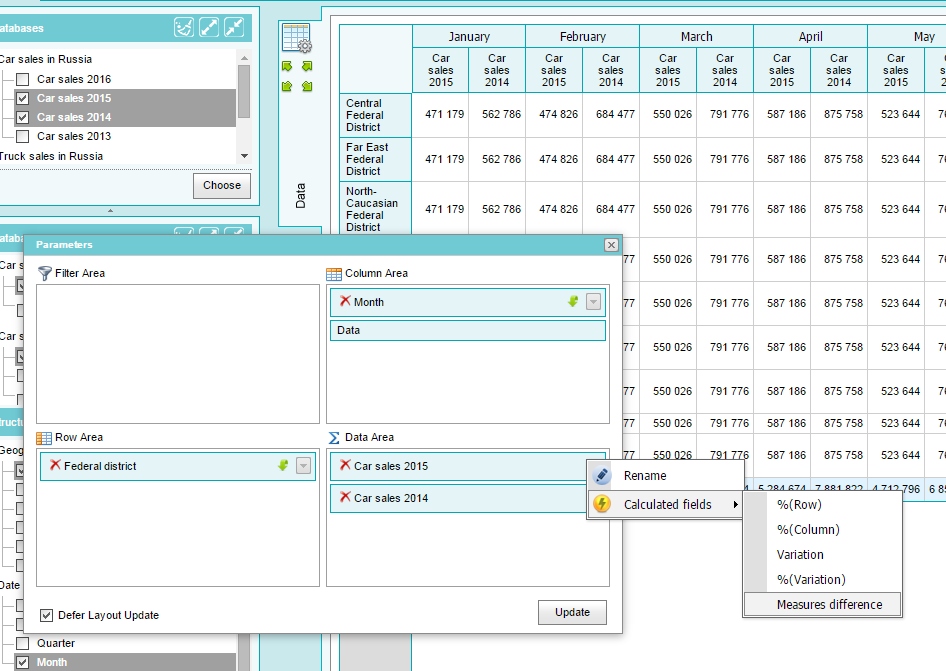Click the April column header
Viewport: 946px width, 671px height.
[811, 36]
